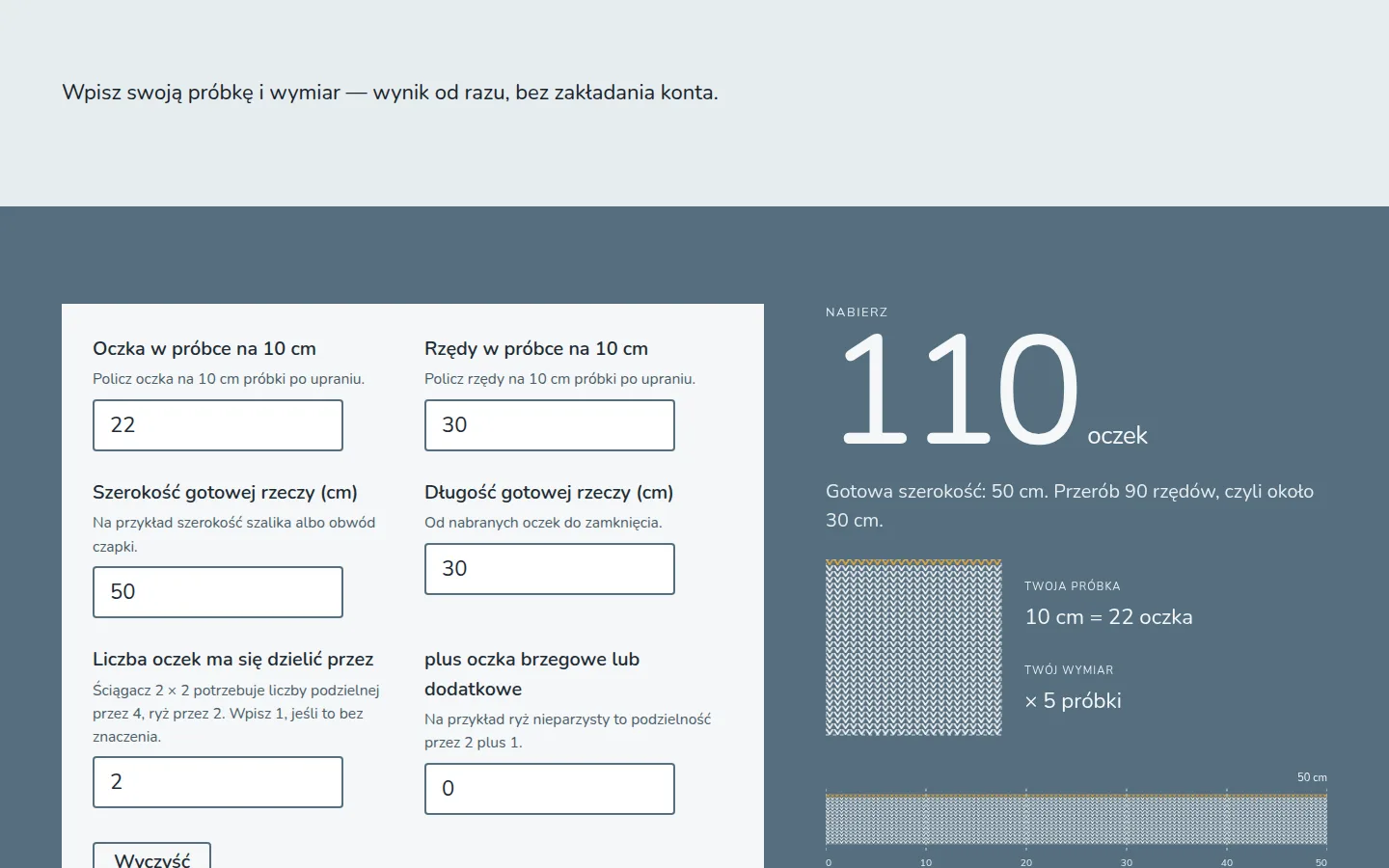The image size is (1389, 868).
Task: Click the divisible-by field showing 2
Action: point(218,782)
